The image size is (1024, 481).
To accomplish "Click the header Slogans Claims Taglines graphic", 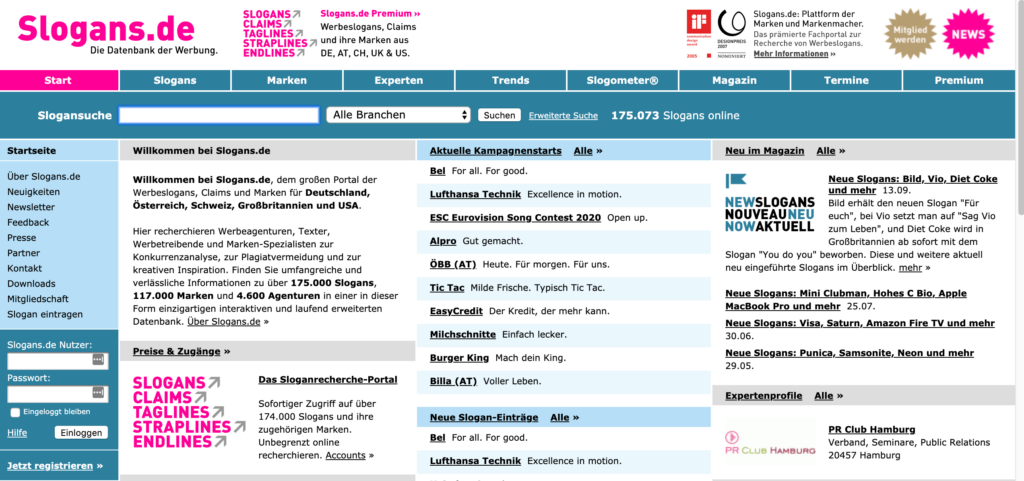I will coord(278,34).
